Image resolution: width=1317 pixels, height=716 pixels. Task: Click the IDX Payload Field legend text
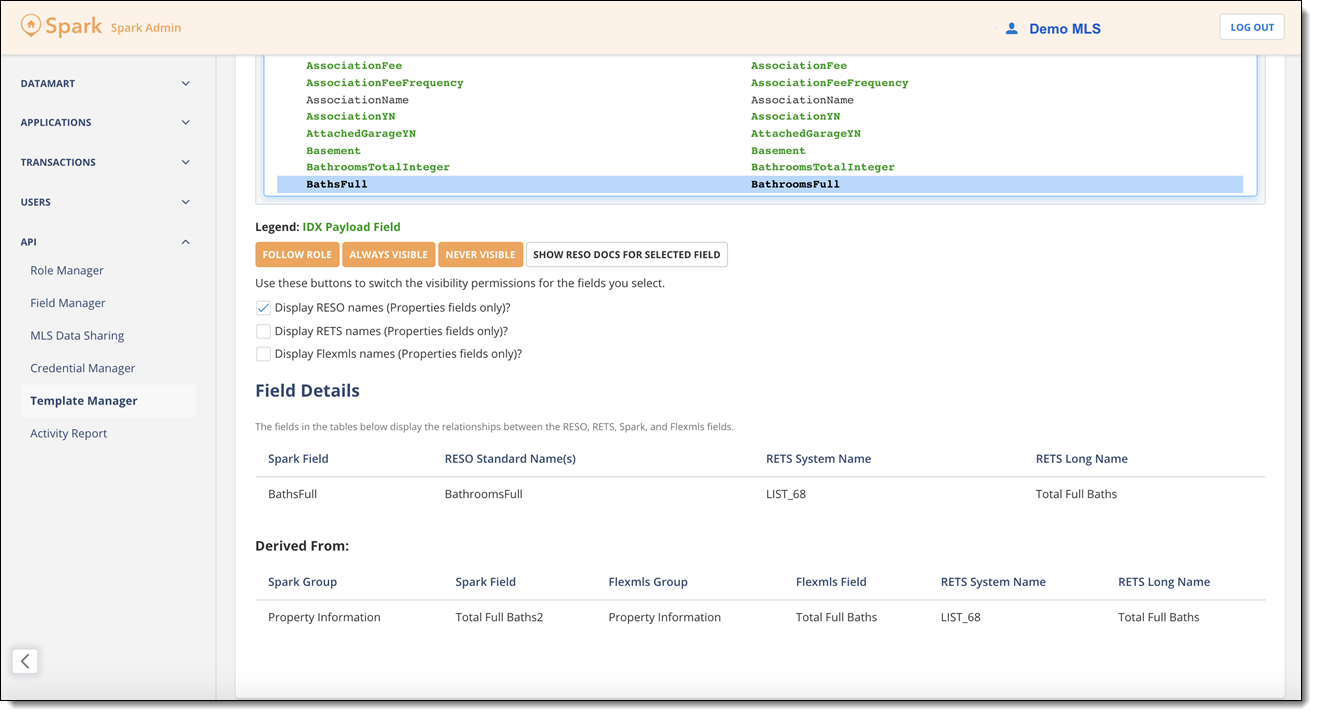[x=351, y=227]
